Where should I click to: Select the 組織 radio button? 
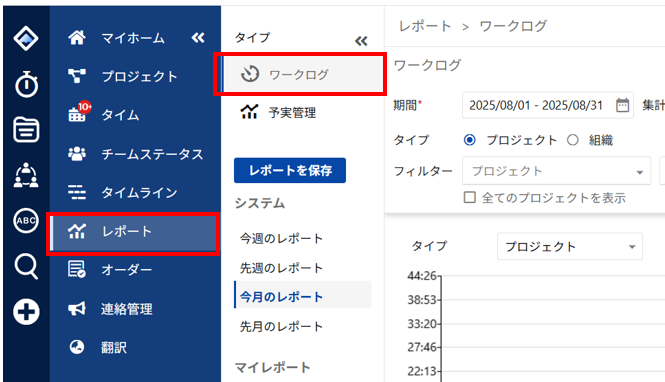(573, 140)
